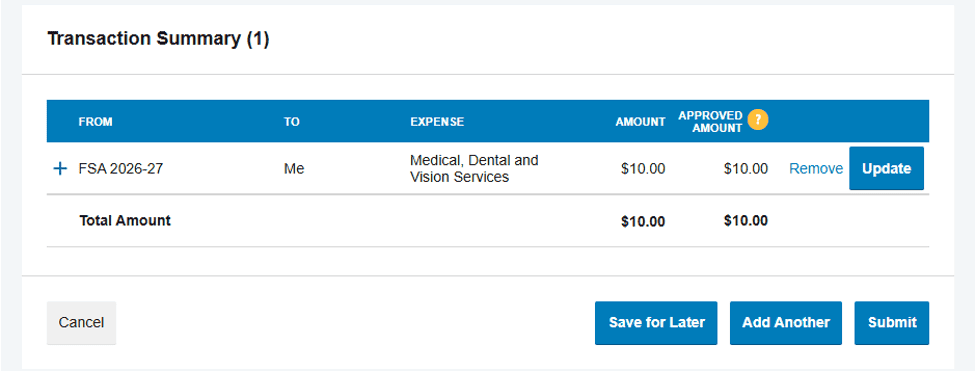Choose Save for Later
This screenshot has width=975, height=371.
click(x=656, y=323)
